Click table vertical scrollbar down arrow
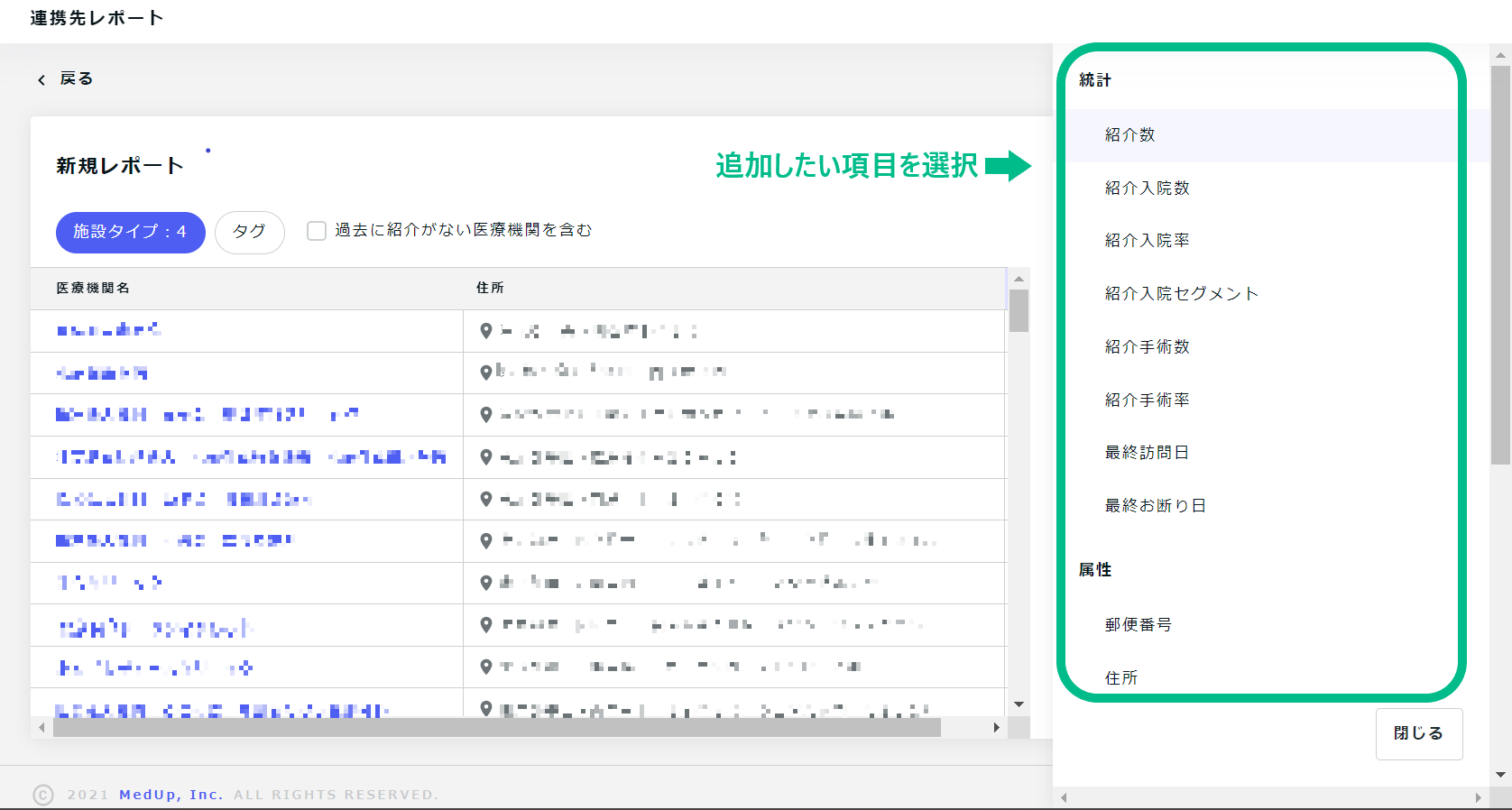The image size is (1512, 810). pos(1019,704)
